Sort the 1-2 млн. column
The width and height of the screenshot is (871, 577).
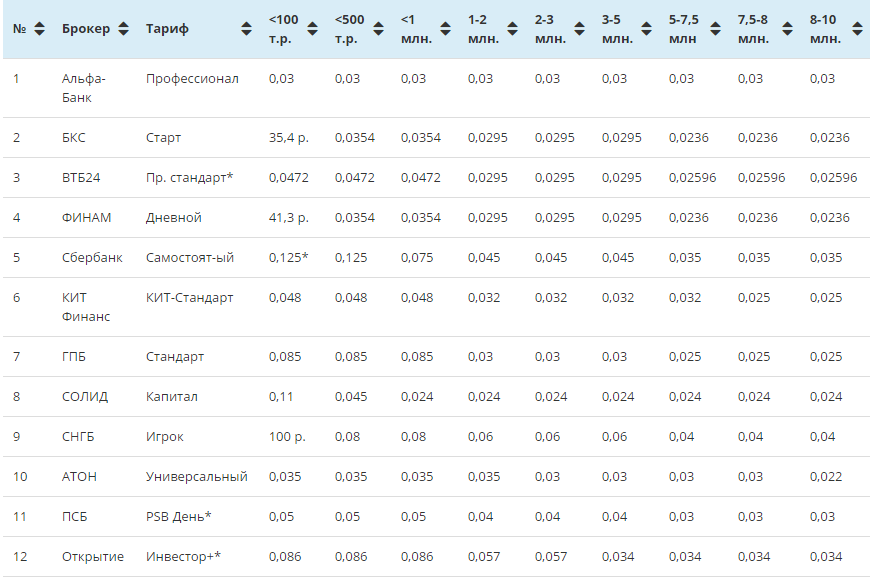512,29
